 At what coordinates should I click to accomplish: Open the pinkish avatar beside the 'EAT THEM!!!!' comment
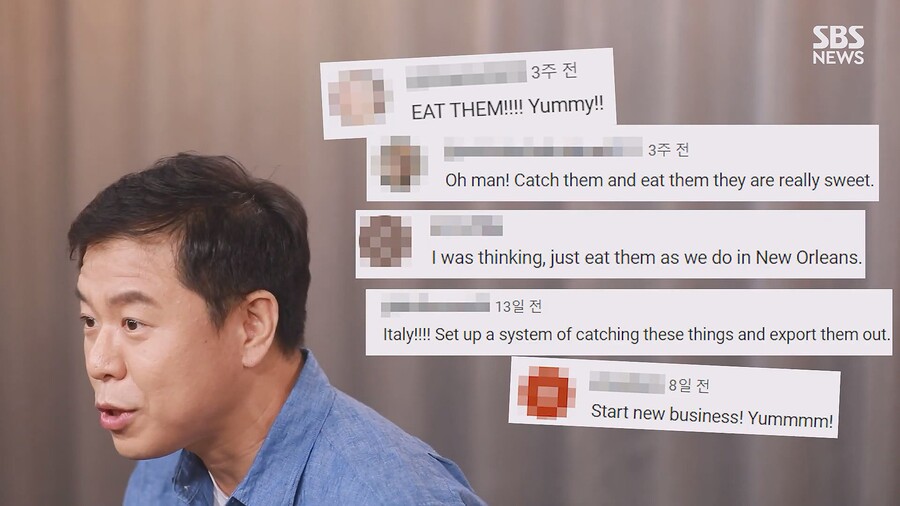point(360,97)
